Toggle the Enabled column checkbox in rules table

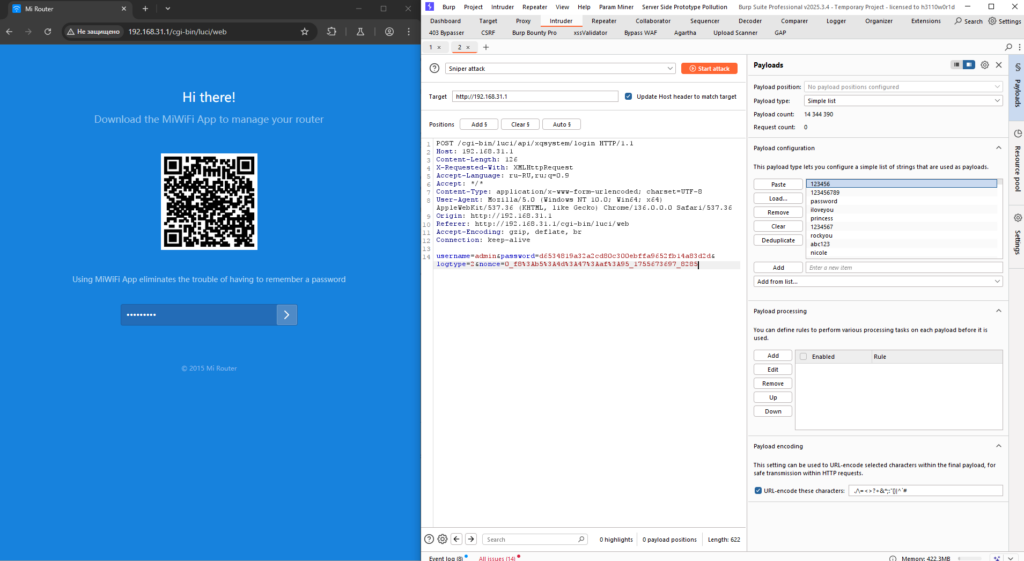[x=803, y=357]
